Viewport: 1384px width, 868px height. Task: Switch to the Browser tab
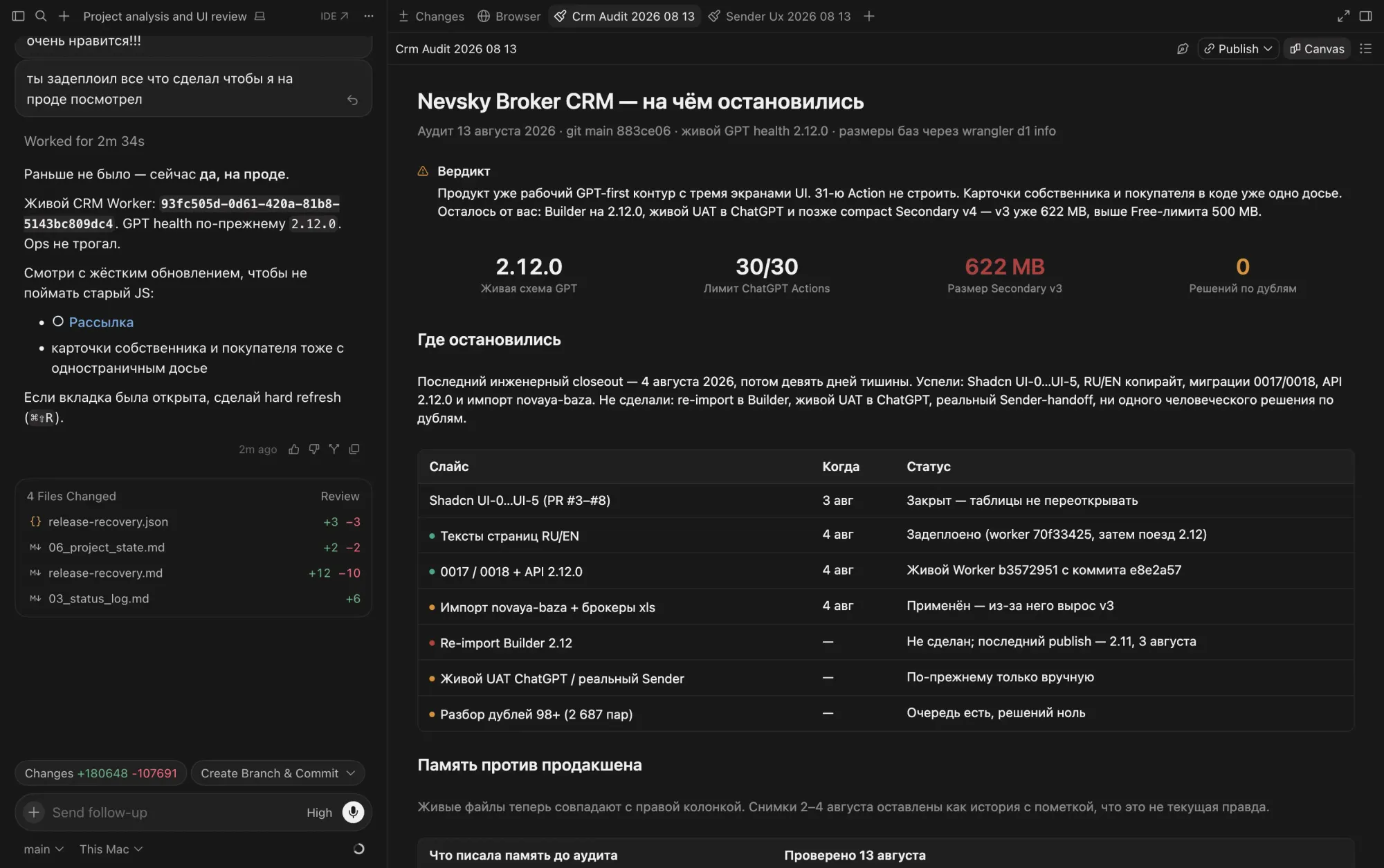click(509, 16)
